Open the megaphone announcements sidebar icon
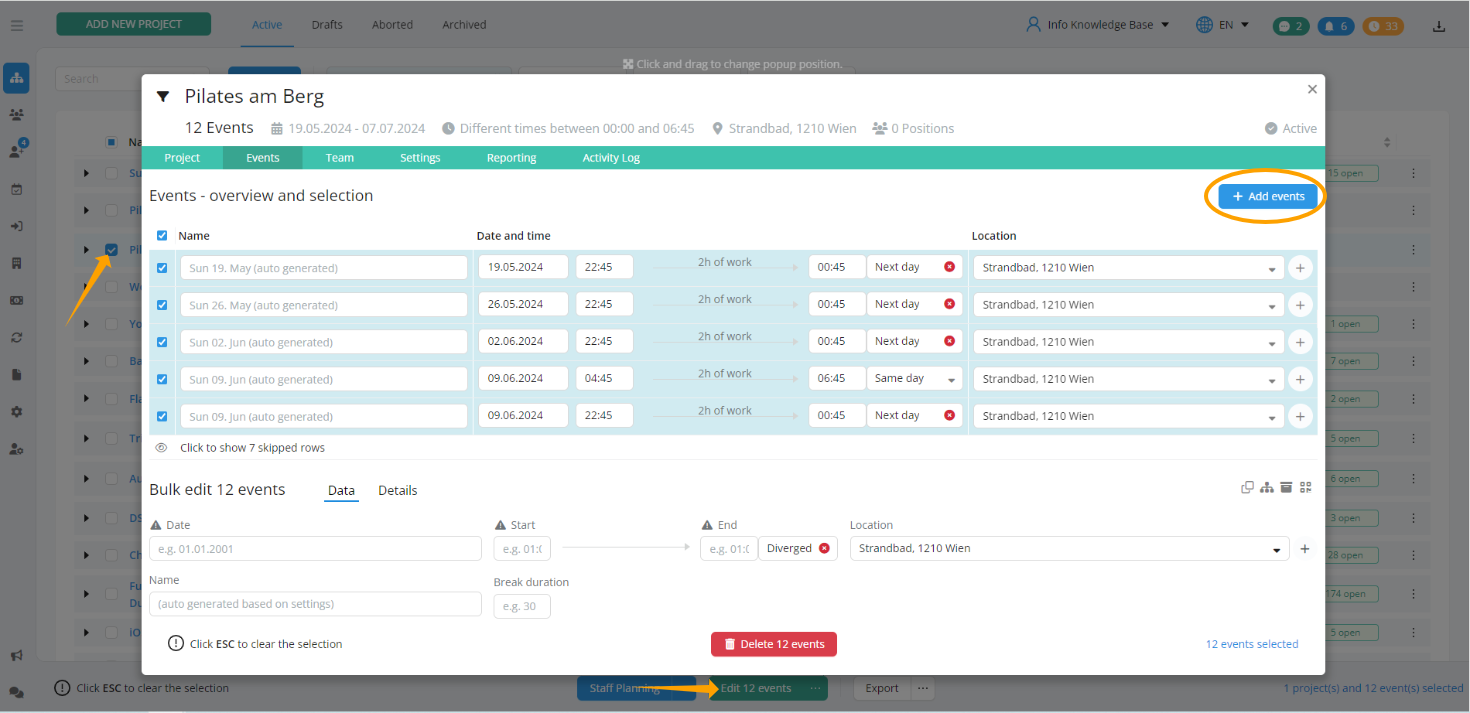This screenshot has height=713, width=1470. (16, 656)
